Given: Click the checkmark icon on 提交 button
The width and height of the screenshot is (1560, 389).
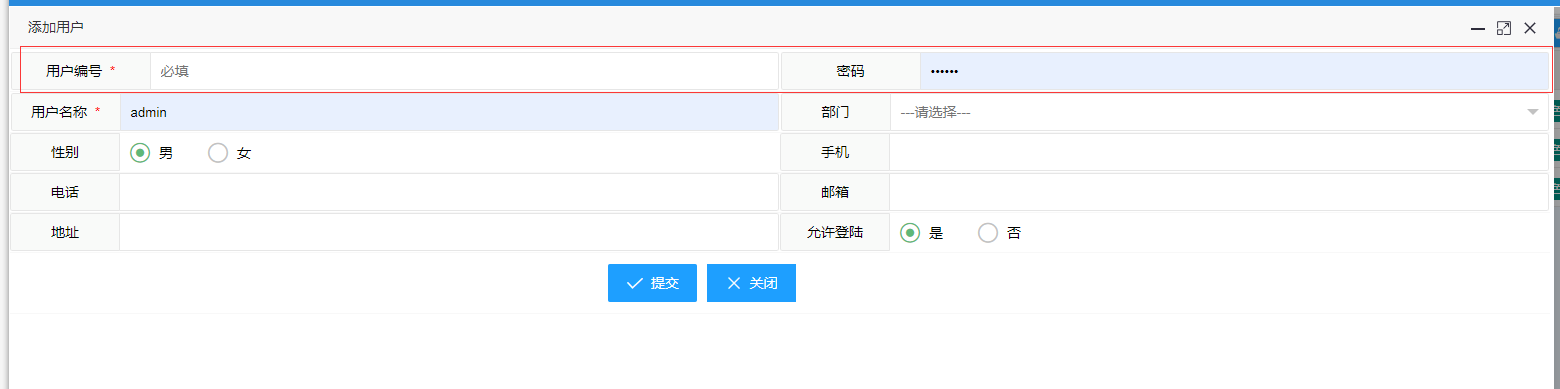Looking at the screenshot, I should pyautogui.click(x=634, y=283).
